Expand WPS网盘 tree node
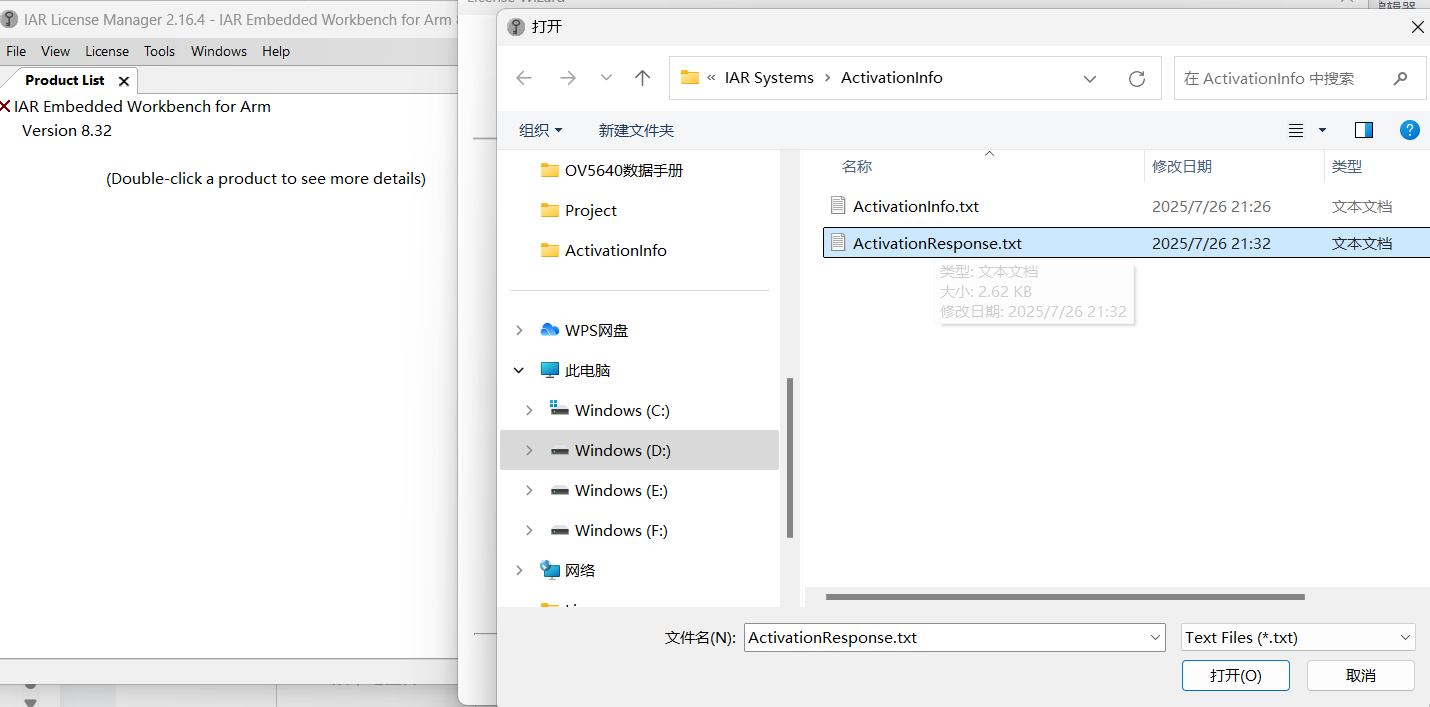 (x=518, y=330)
